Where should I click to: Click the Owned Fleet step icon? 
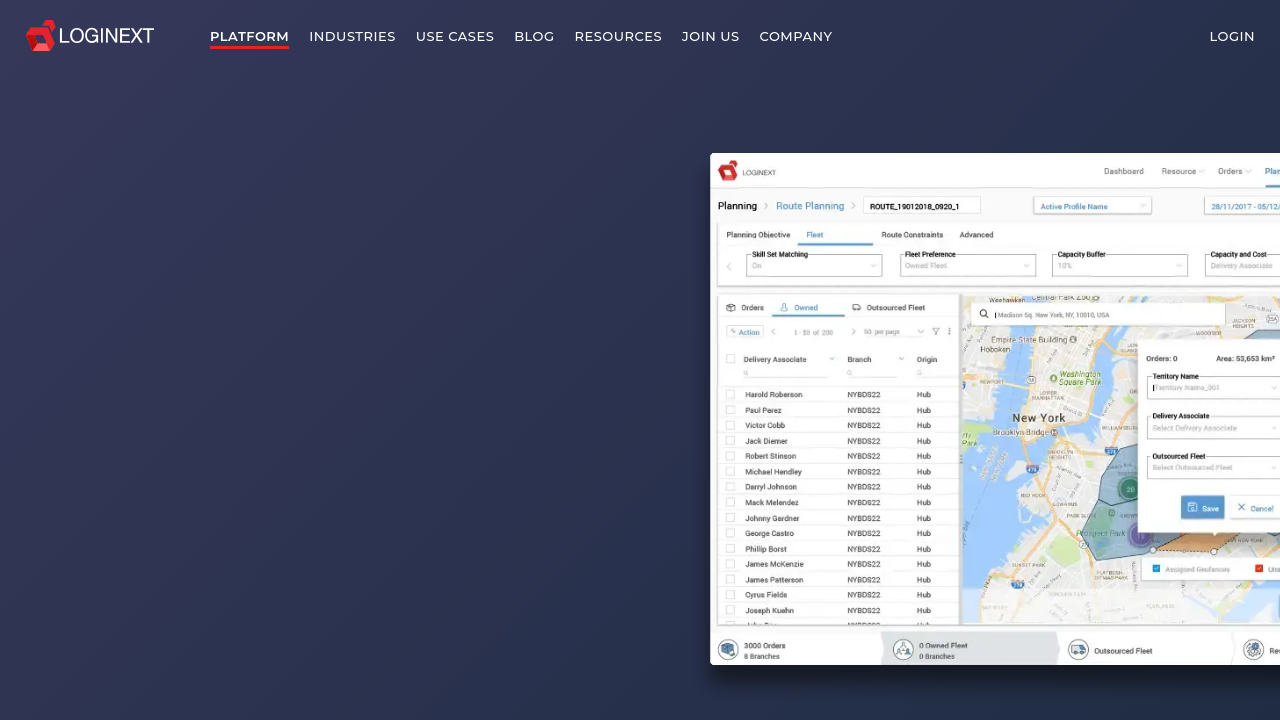coord(903,650)
